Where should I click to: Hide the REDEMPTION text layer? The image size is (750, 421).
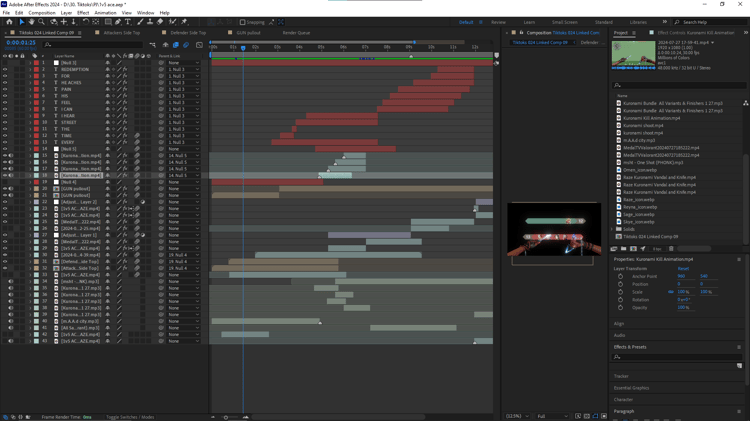(5, 69)
